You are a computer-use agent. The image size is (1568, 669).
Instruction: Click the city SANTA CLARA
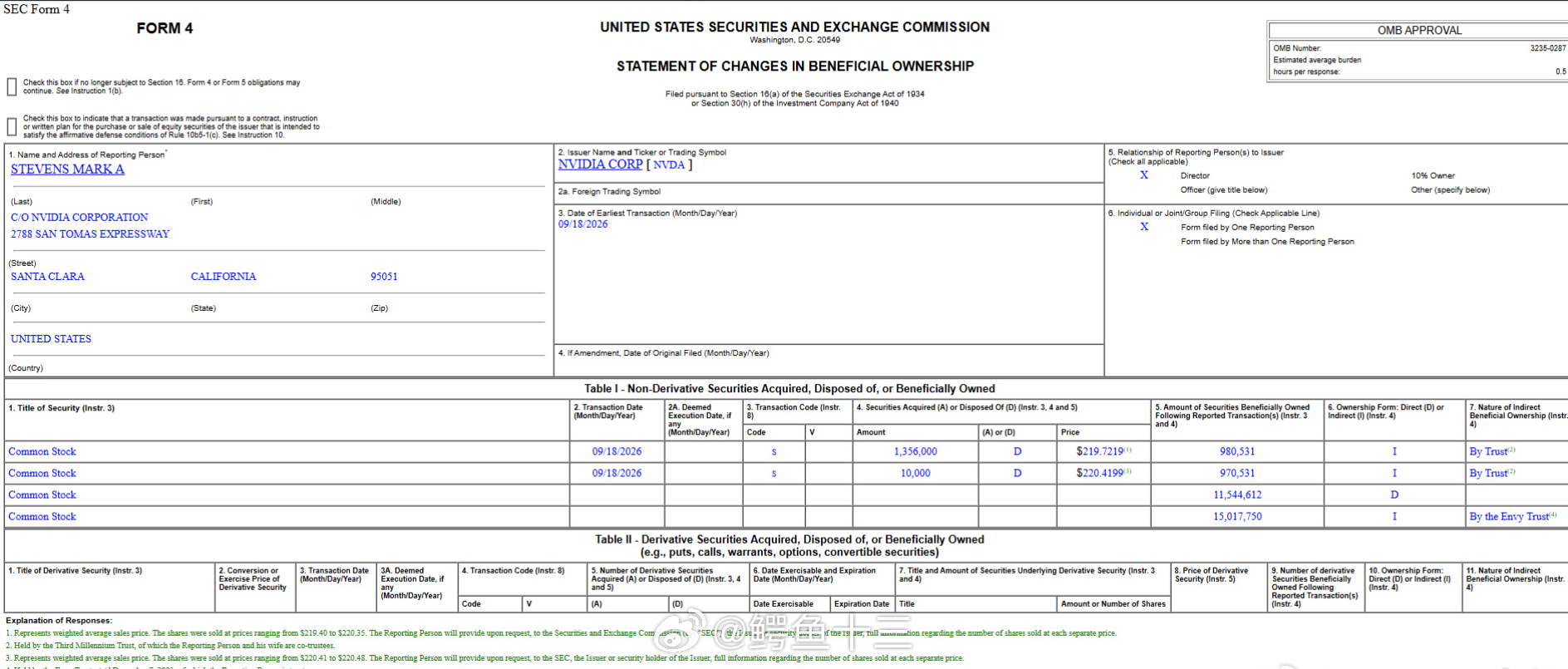click(47, 277)
